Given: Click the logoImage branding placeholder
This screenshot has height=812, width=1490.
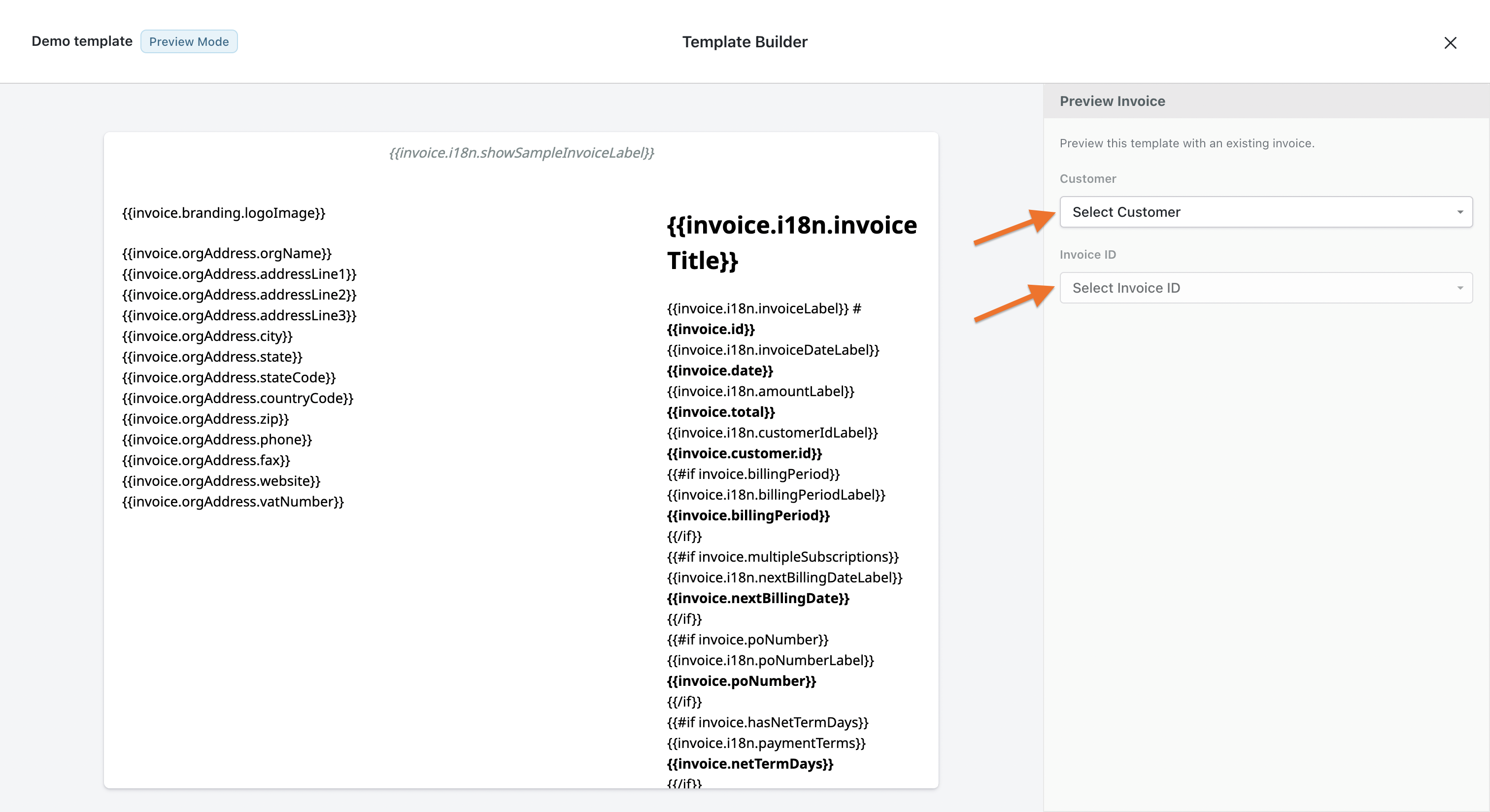Looking at the screenshot, I should 223,213.
